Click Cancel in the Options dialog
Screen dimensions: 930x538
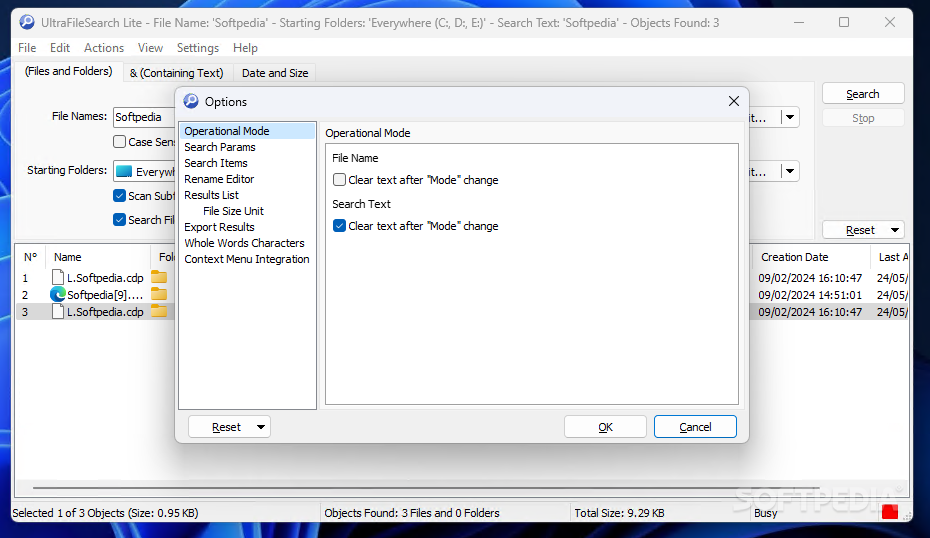tap(695, 427)
